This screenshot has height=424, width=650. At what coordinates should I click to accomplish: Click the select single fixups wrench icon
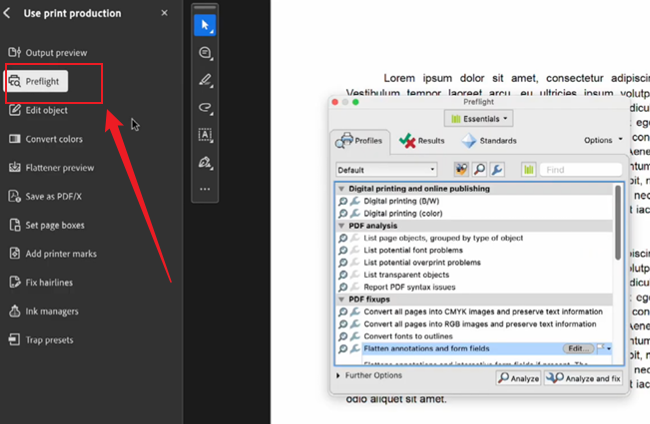(x=497, y=170)
